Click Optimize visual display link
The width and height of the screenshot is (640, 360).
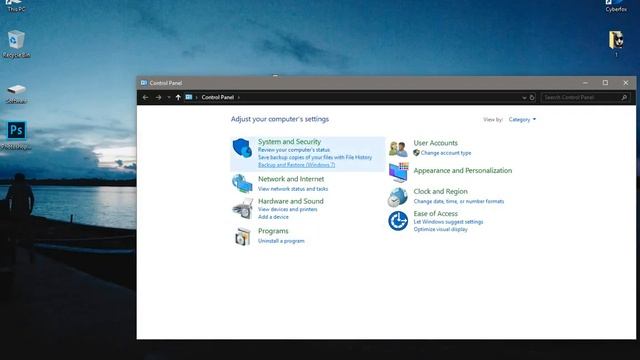pyautogui.click(x=440, y=229)
